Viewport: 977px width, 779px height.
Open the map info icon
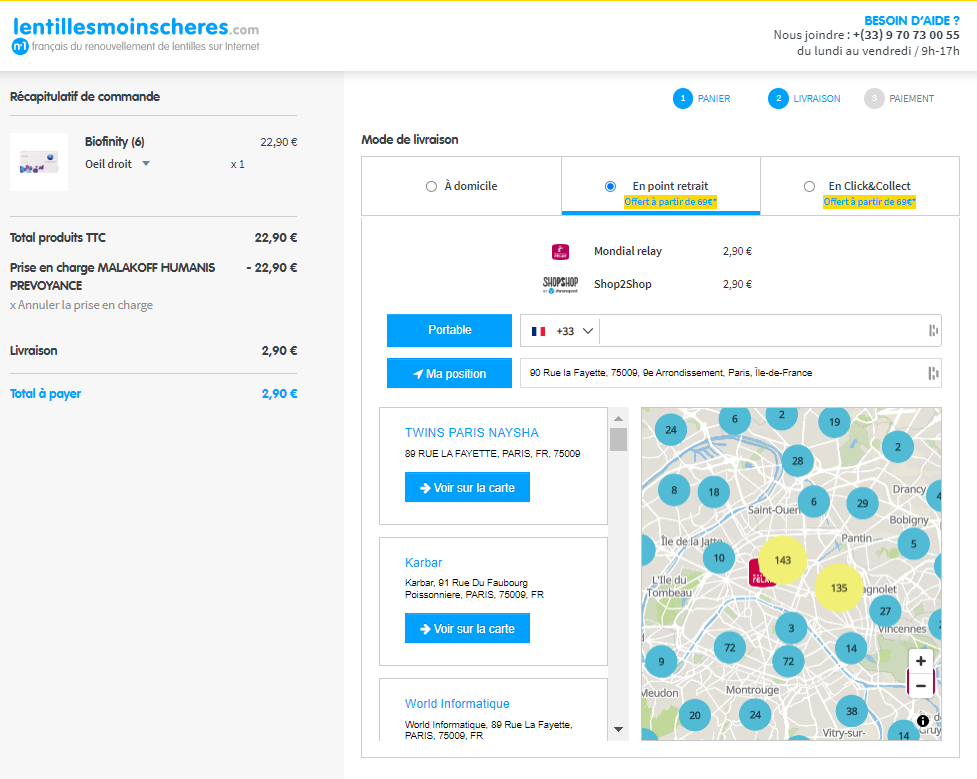click(x=923, y=721)
